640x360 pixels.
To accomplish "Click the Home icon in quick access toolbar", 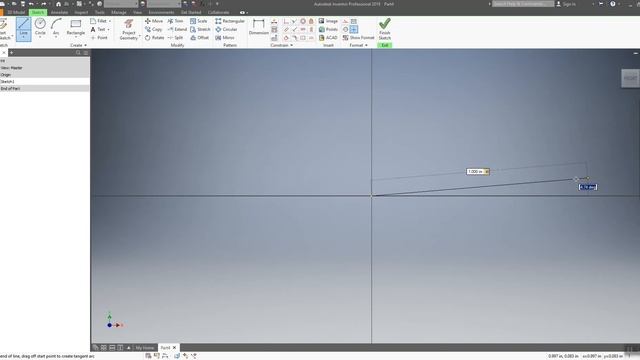I will click(x=58, y=4).
